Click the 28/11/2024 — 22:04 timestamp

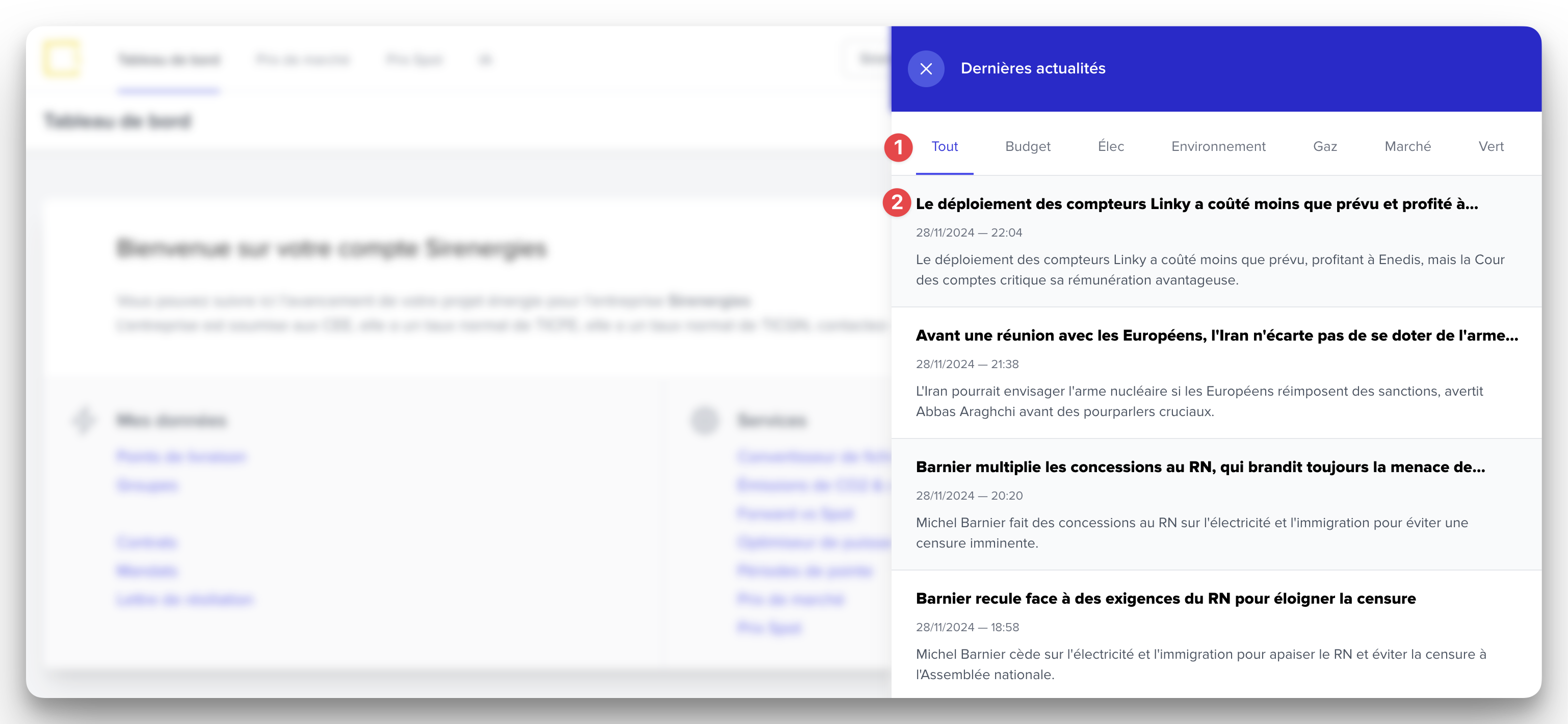click(969, 232)
